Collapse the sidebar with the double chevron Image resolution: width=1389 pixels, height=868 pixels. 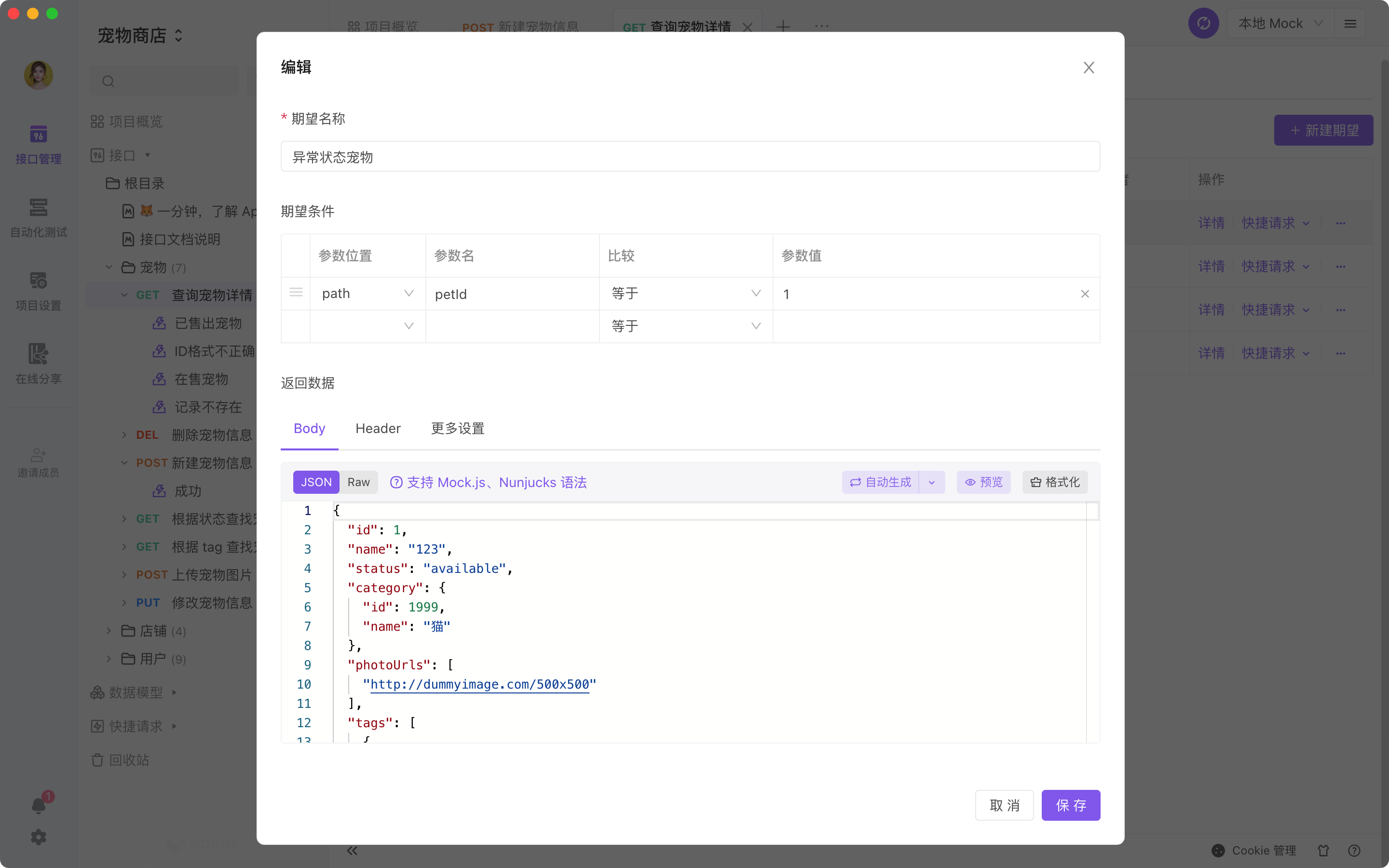[x=352, y=850]
